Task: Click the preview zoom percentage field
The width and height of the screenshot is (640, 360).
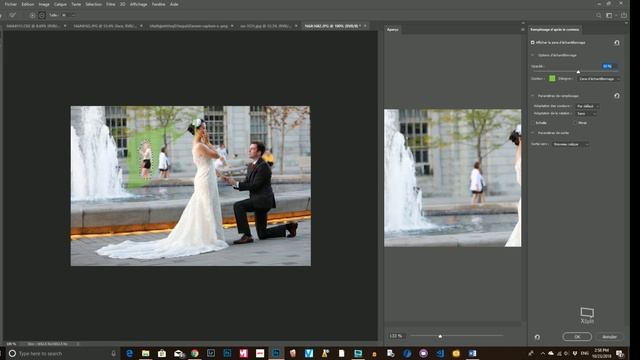Action: 396,336
